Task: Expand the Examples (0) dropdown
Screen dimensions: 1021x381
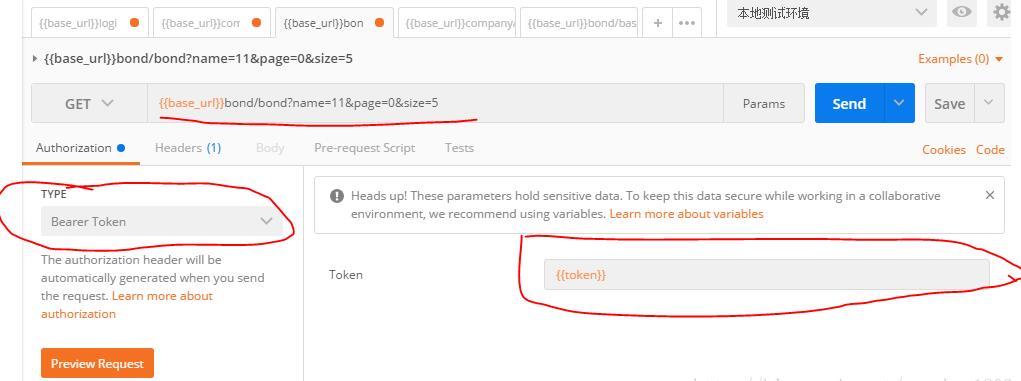Action: [961, 59]
